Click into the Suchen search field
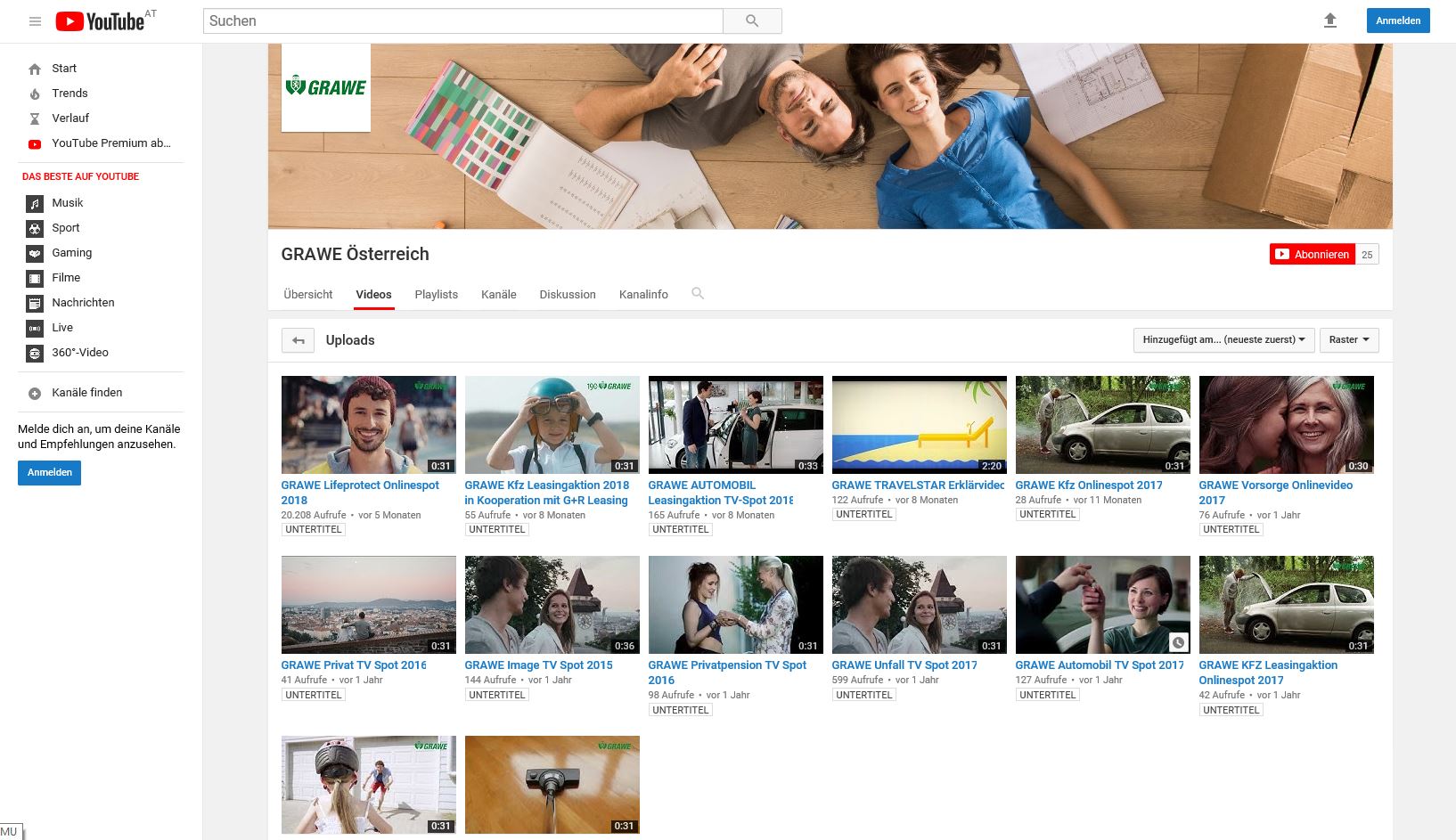 click(x=463, y=21)
